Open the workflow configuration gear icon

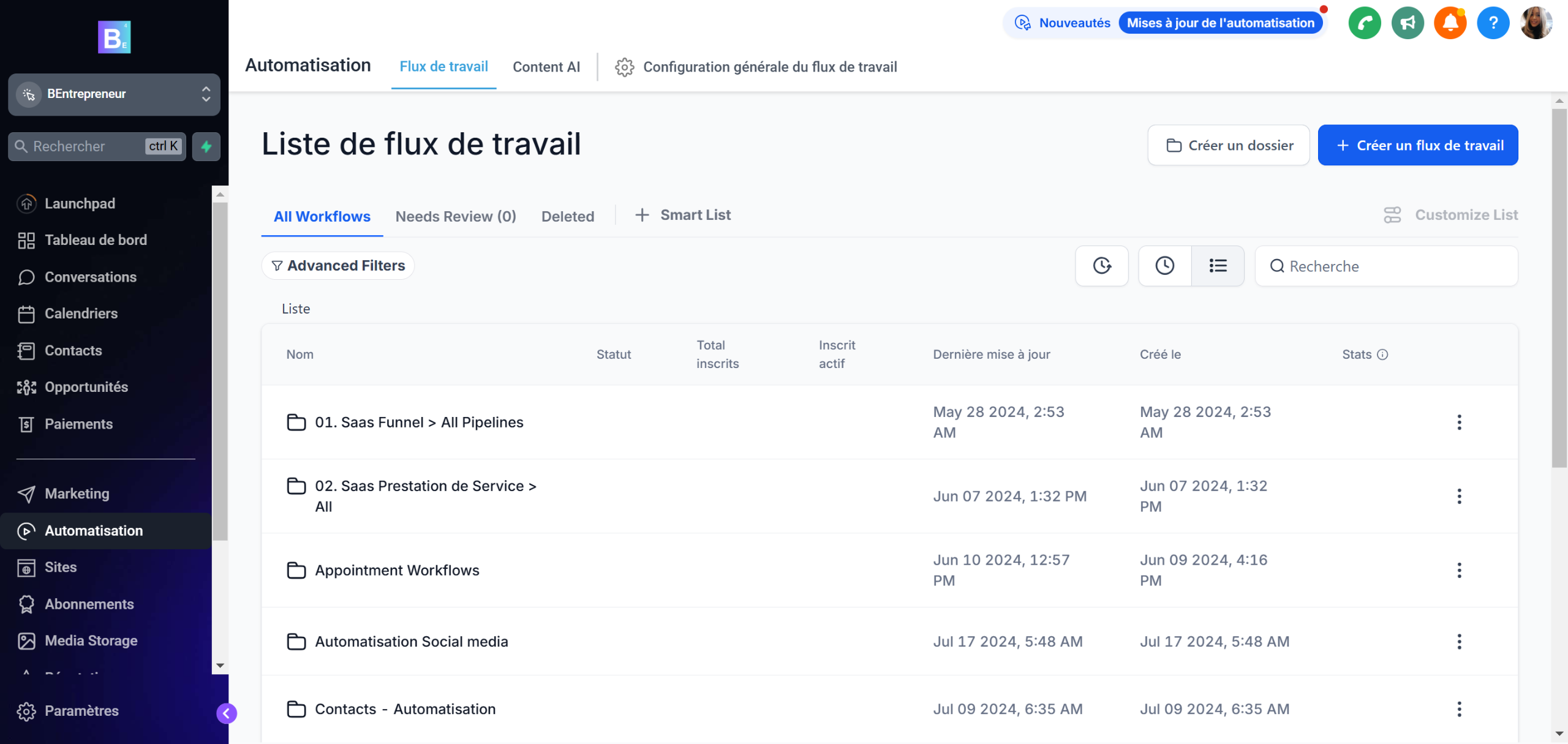624,67
